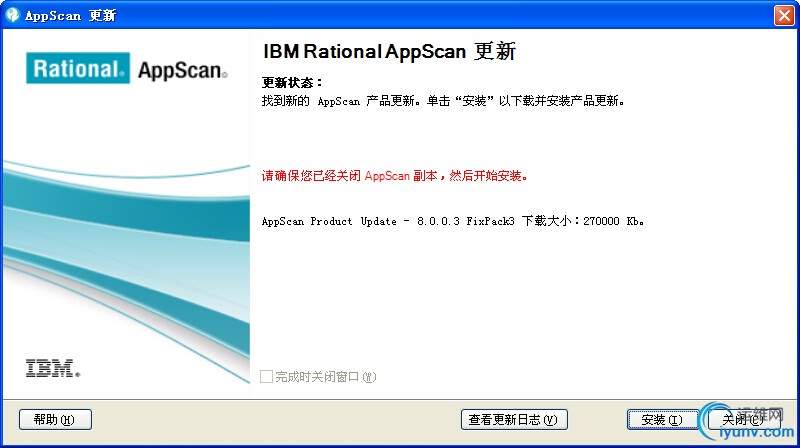Click the AppScan title bar icon
This screenshot has width=800, height=448.
coord(12,15)
